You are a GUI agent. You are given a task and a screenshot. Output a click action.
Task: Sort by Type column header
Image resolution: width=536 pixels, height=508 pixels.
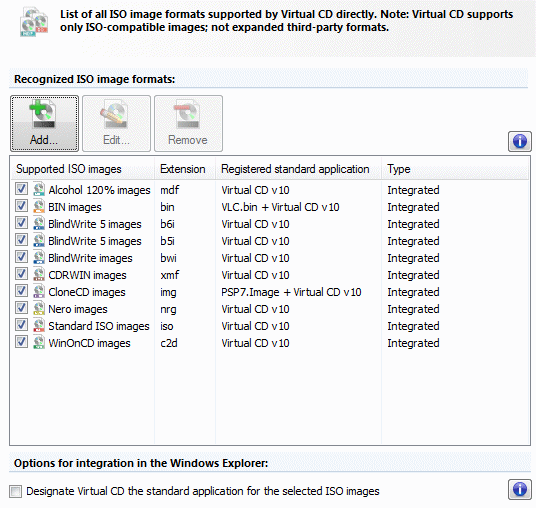[455, 169]
